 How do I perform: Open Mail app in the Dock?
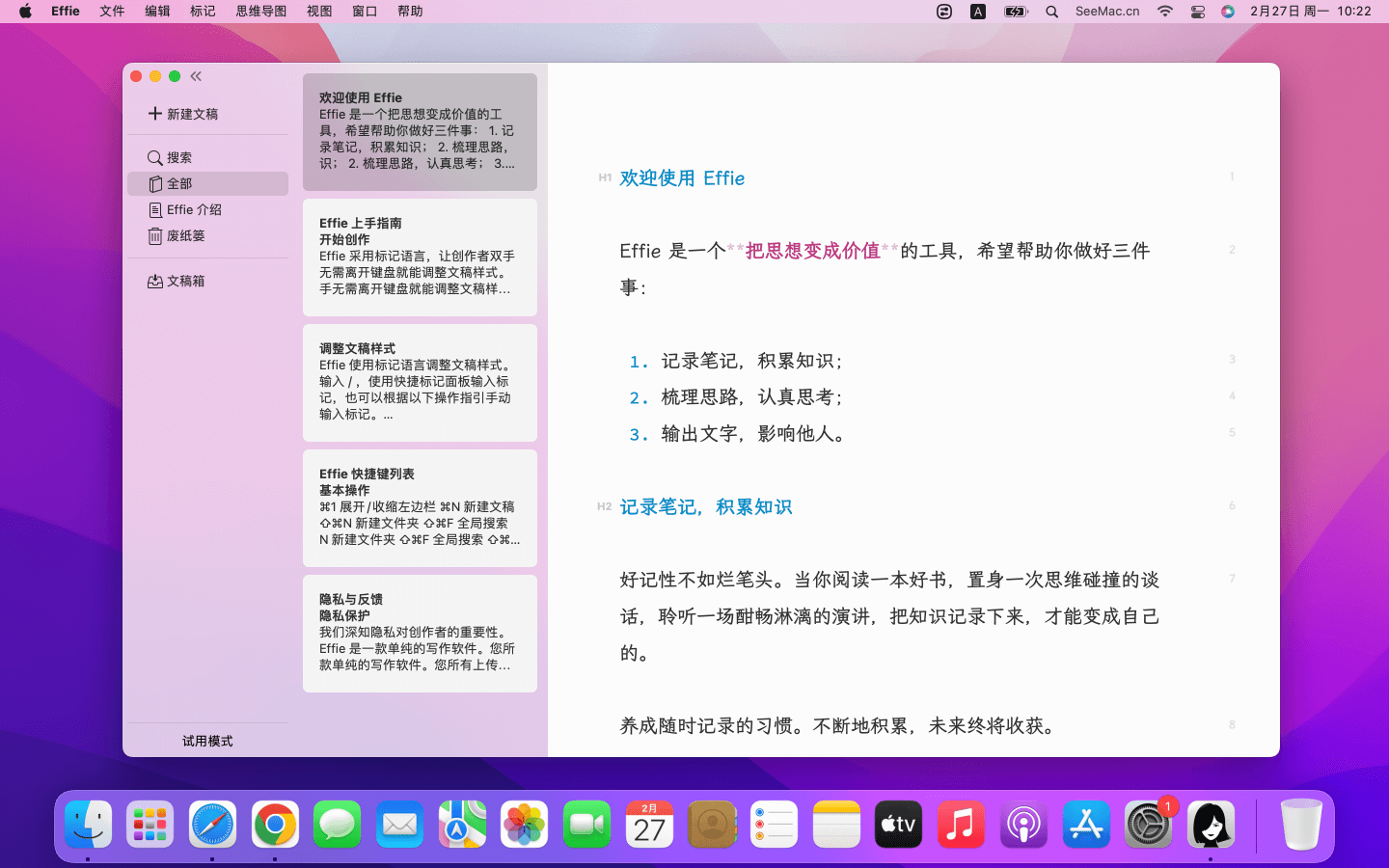(x=399, y=825)
